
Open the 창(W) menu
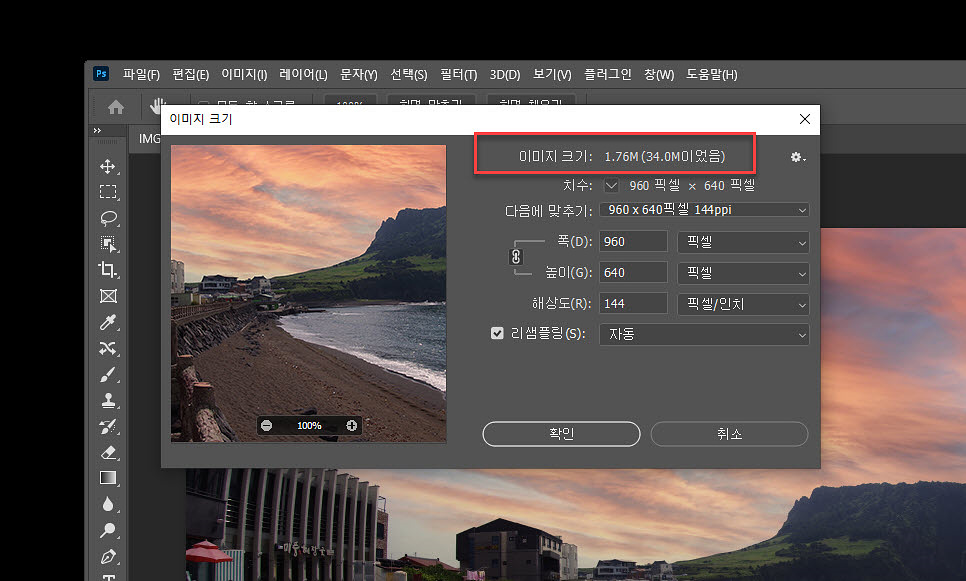click(659, 75)
